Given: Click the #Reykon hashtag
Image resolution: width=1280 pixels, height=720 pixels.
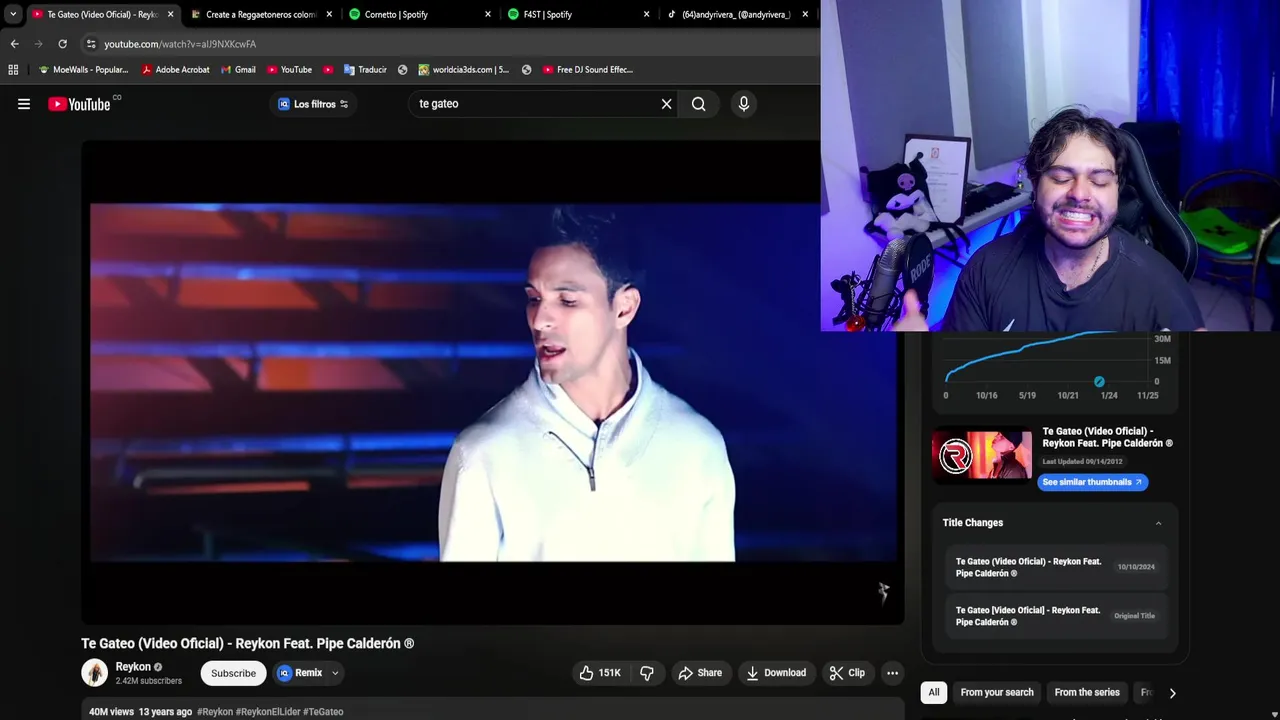Looking at the screenshot, I should tap(215, 712).
